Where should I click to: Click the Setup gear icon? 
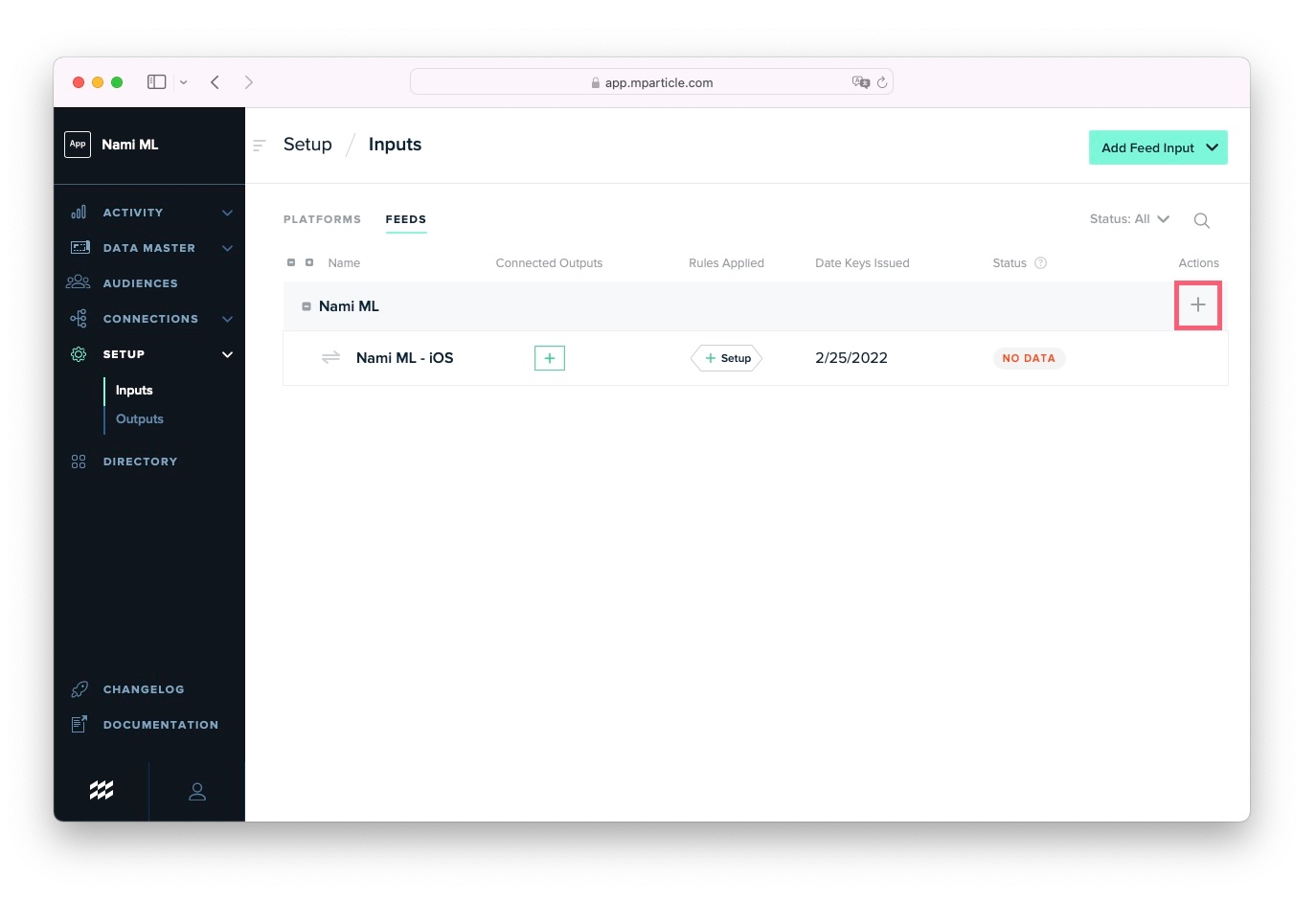click(x=79, y=354)
